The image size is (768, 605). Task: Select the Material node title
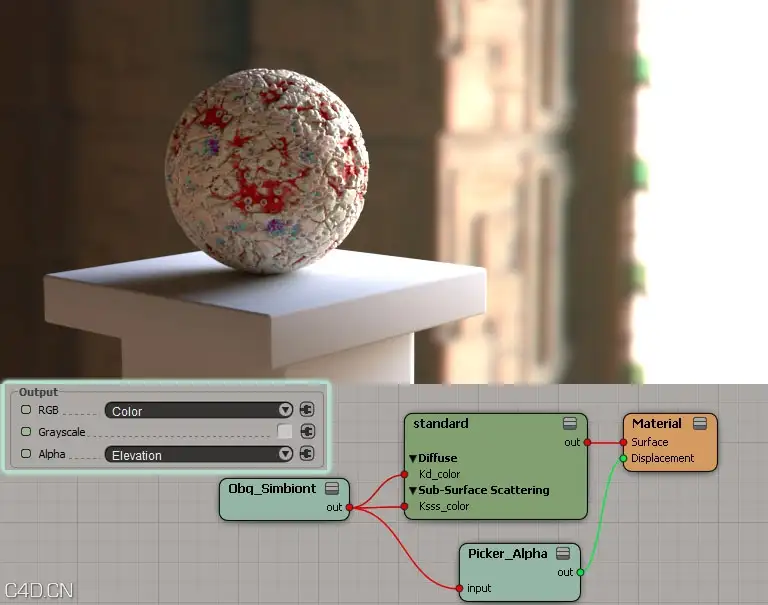coord(656,423)
